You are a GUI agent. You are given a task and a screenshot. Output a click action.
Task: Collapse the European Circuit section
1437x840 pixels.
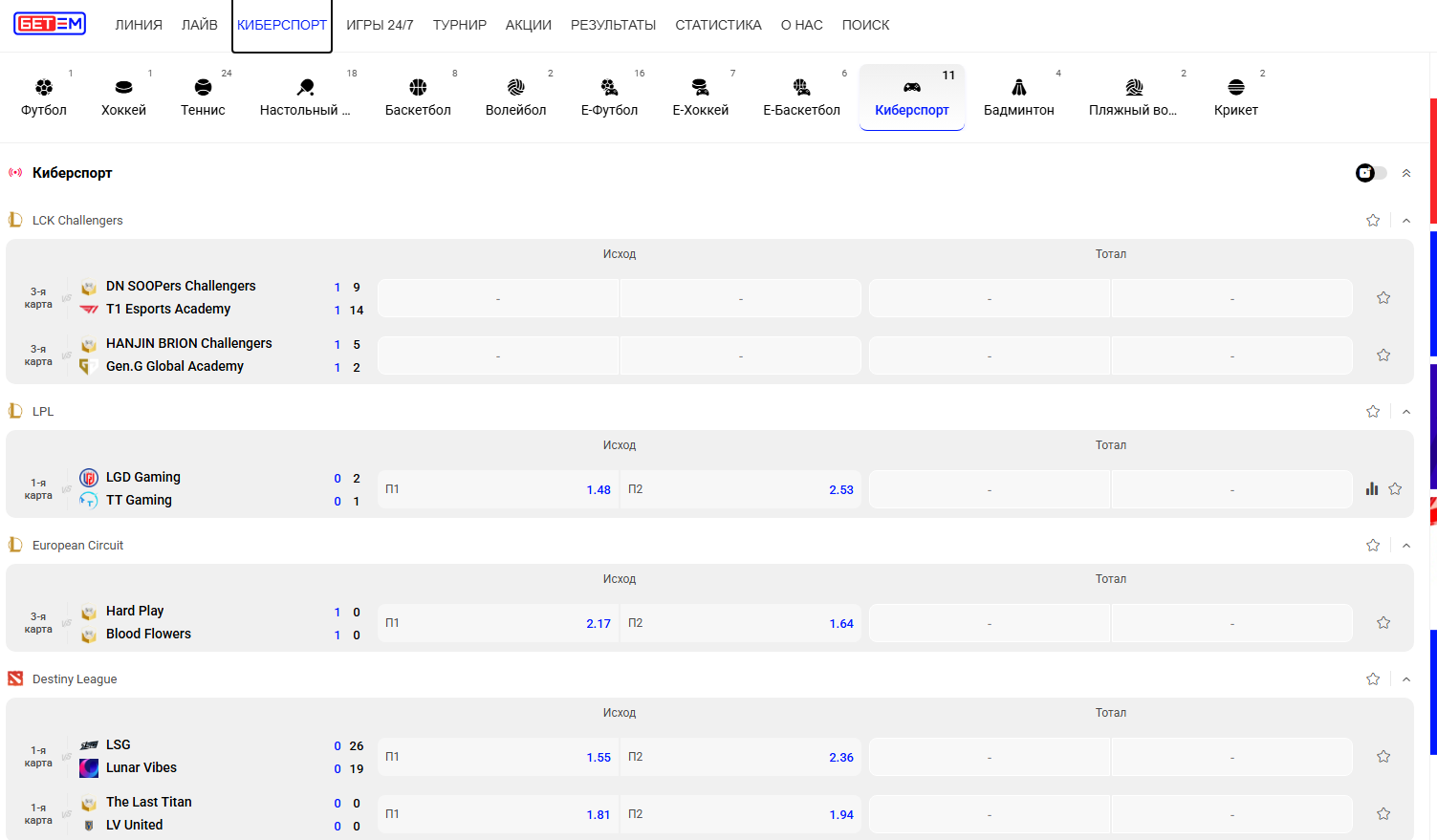[x=1406, y=546]
